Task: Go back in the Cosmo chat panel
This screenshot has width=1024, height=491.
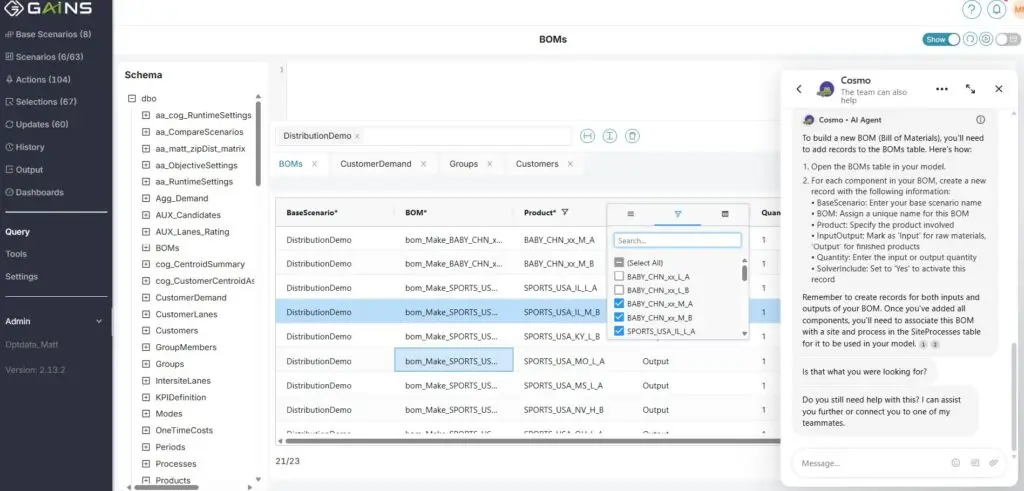Action: [x=799, y=89]
